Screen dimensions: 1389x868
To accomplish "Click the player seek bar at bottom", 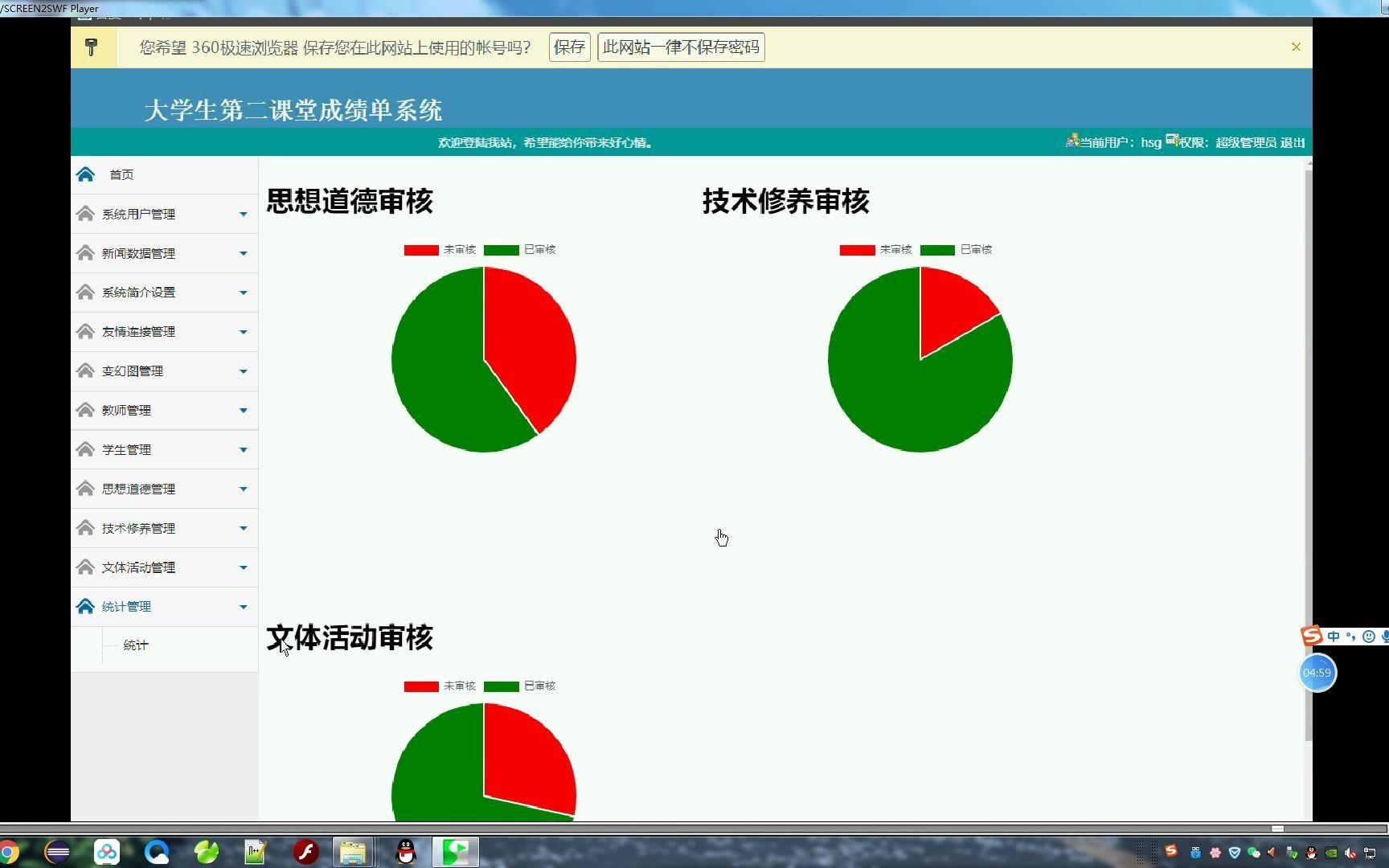I will pos(694,829).
